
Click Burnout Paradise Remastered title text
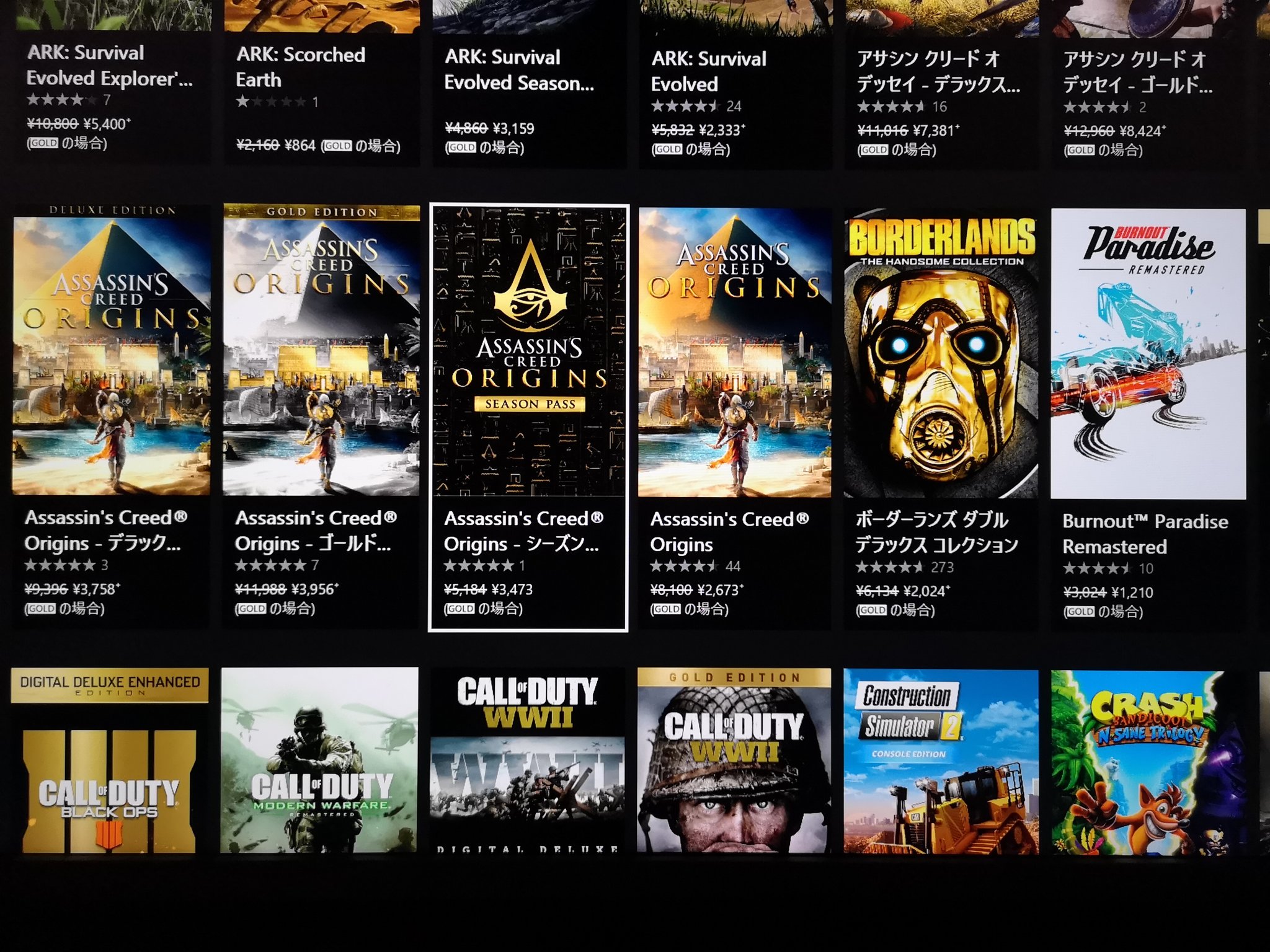[x=1145, y=534]
